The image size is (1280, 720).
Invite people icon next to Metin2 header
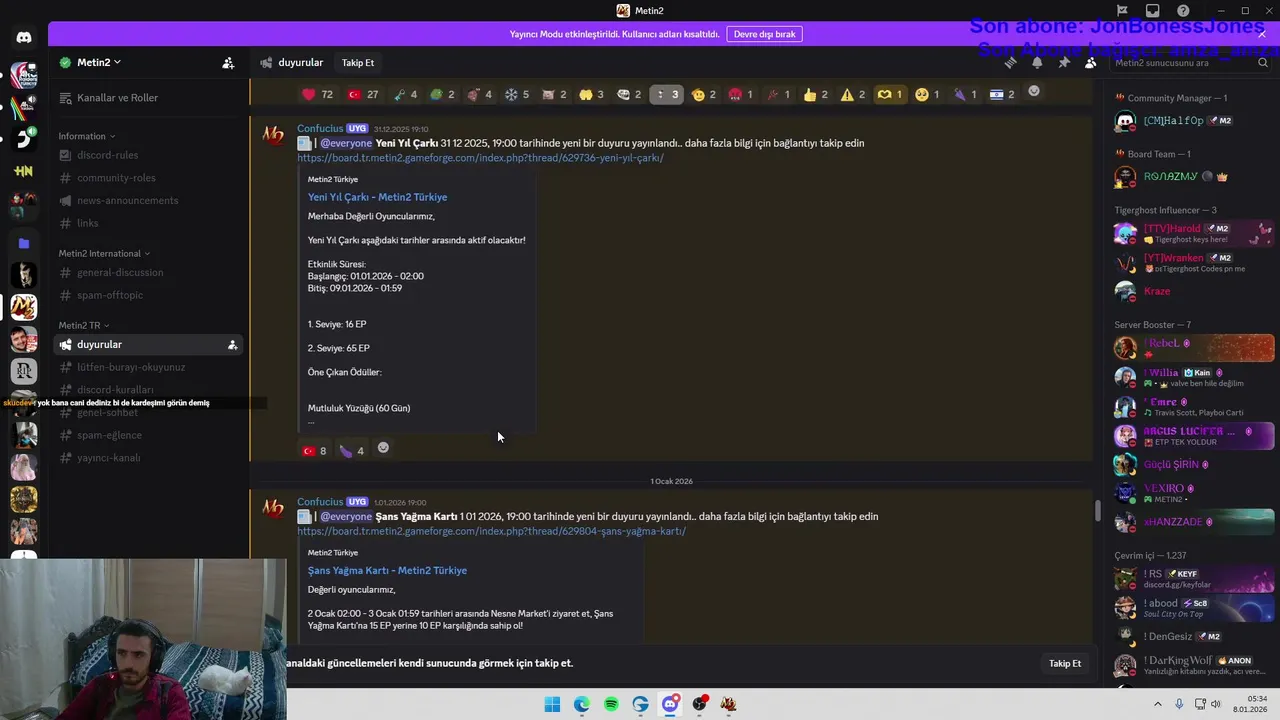(228, 62)
